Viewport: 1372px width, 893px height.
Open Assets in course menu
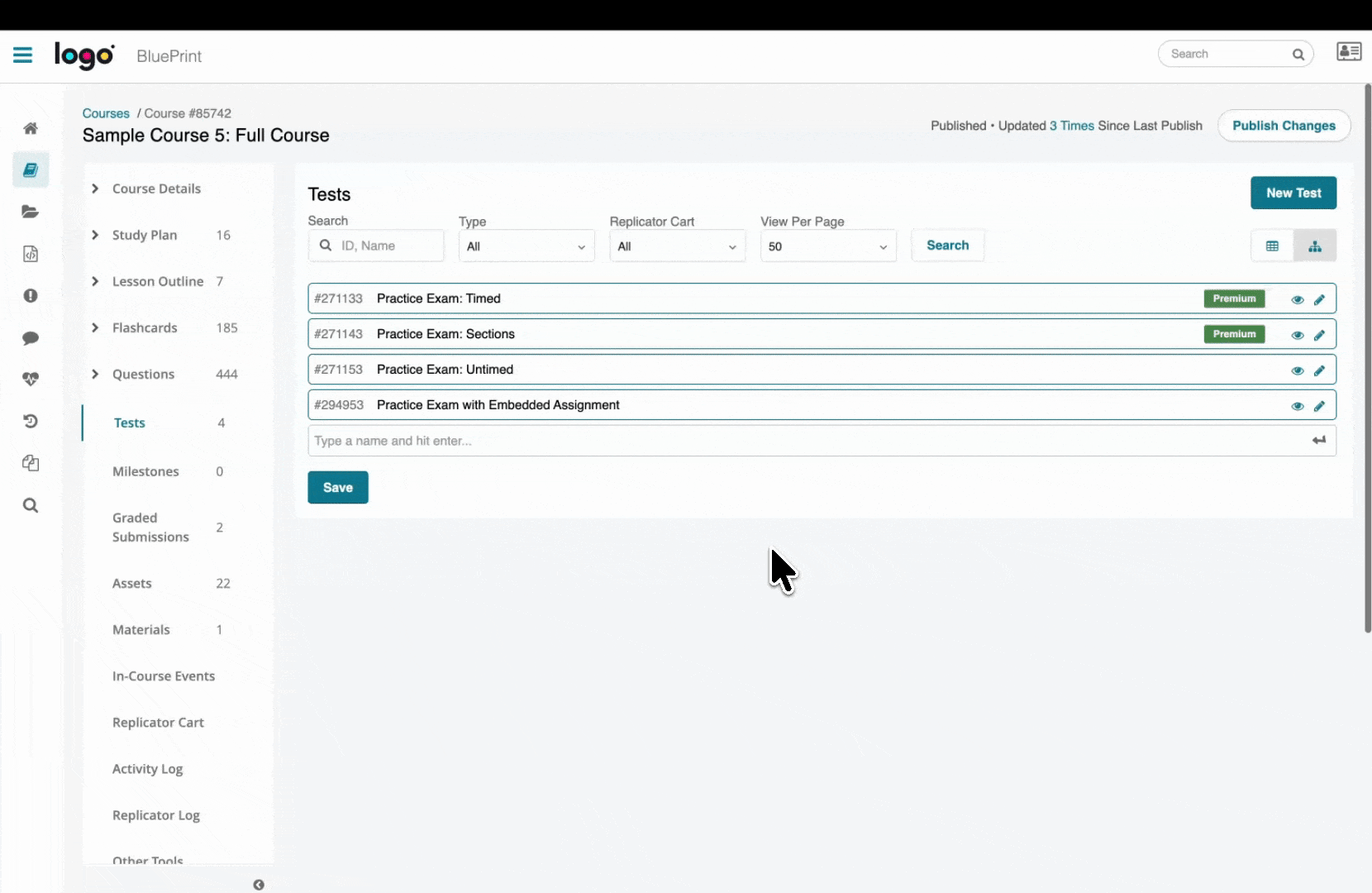click(x=132, y=583)
